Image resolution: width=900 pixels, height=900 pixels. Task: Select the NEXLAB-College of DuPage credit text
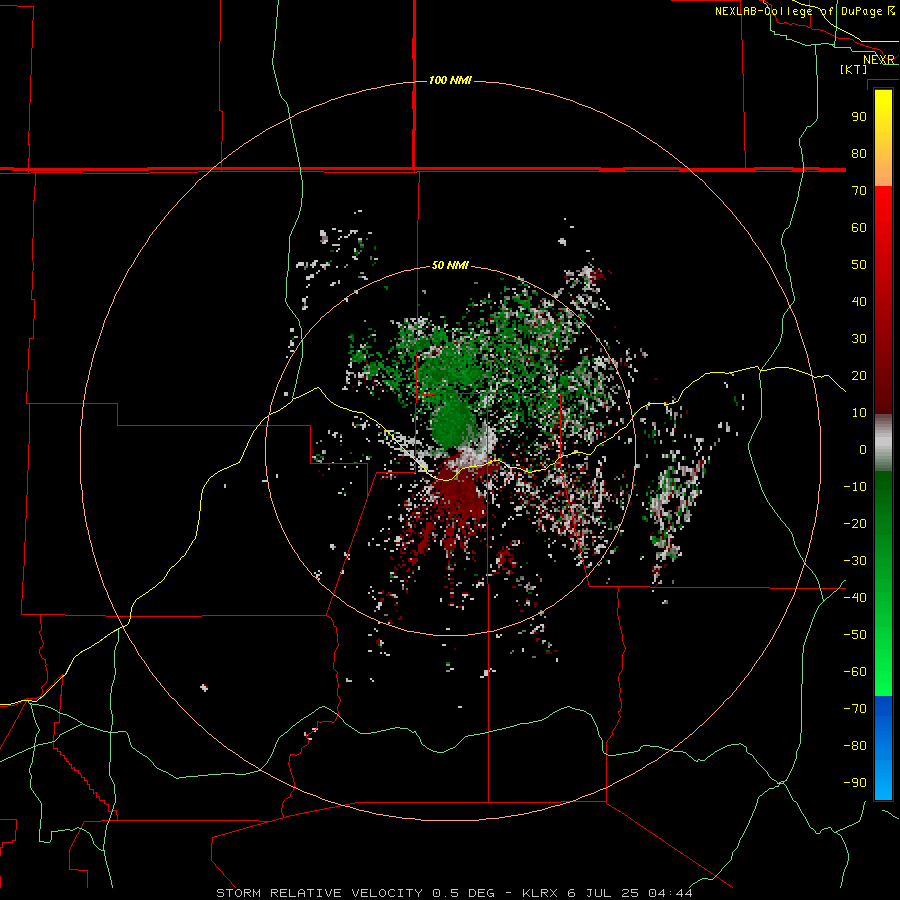click(799, 11)
